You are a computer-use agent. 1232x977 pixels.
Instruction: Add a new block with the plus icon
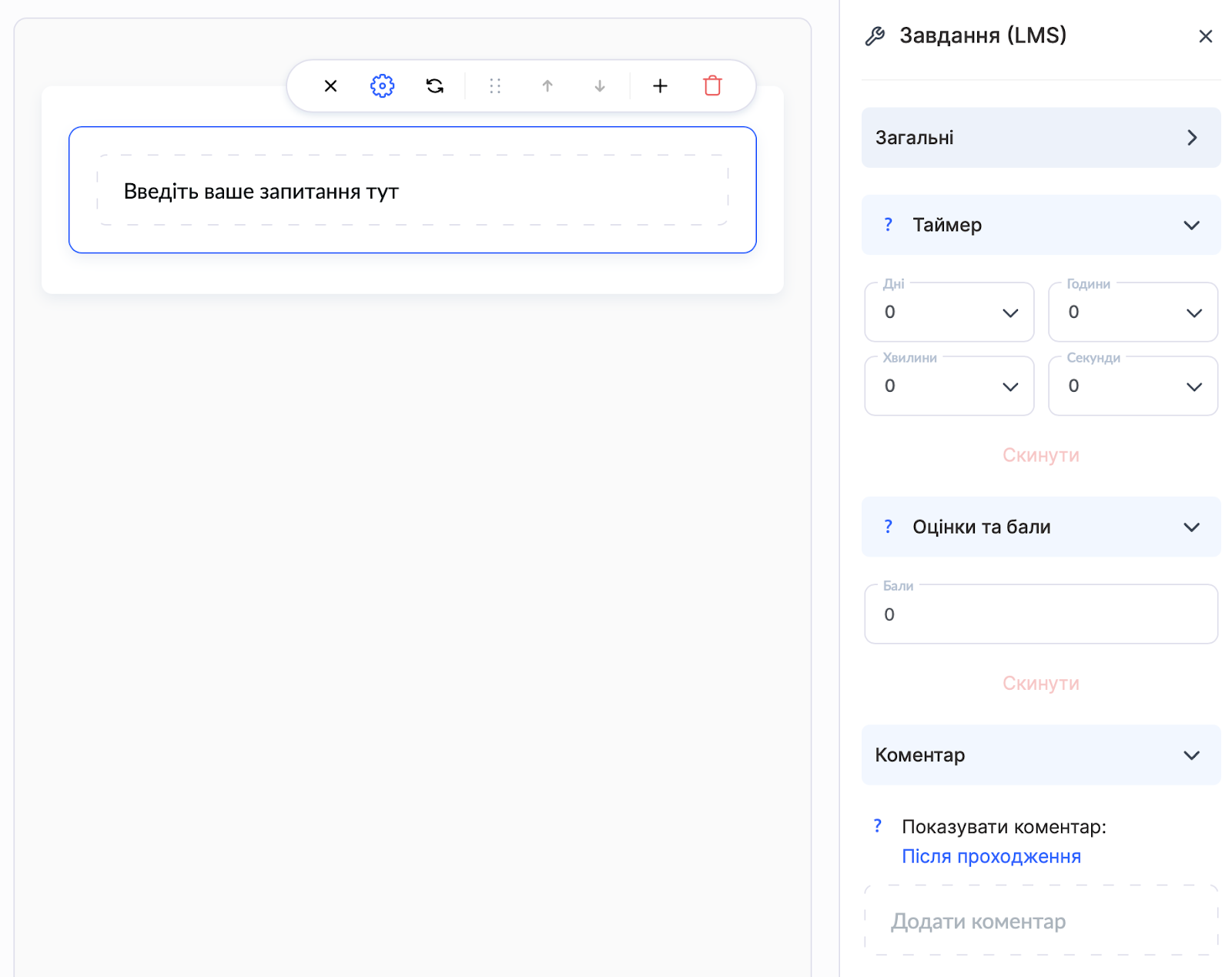pyautogui.click(x=660, y=86)
